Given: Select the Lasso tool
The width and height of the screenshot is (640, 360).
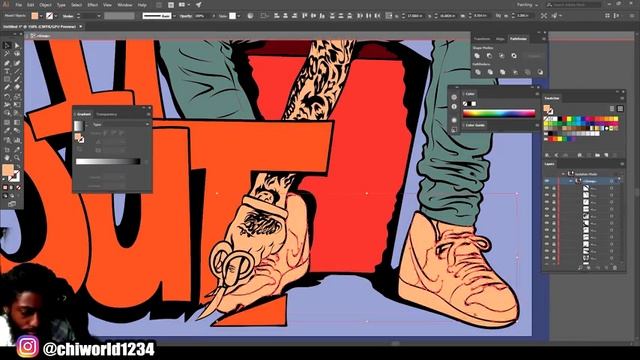Looking at the screenshot, I should tap(17, 54).
